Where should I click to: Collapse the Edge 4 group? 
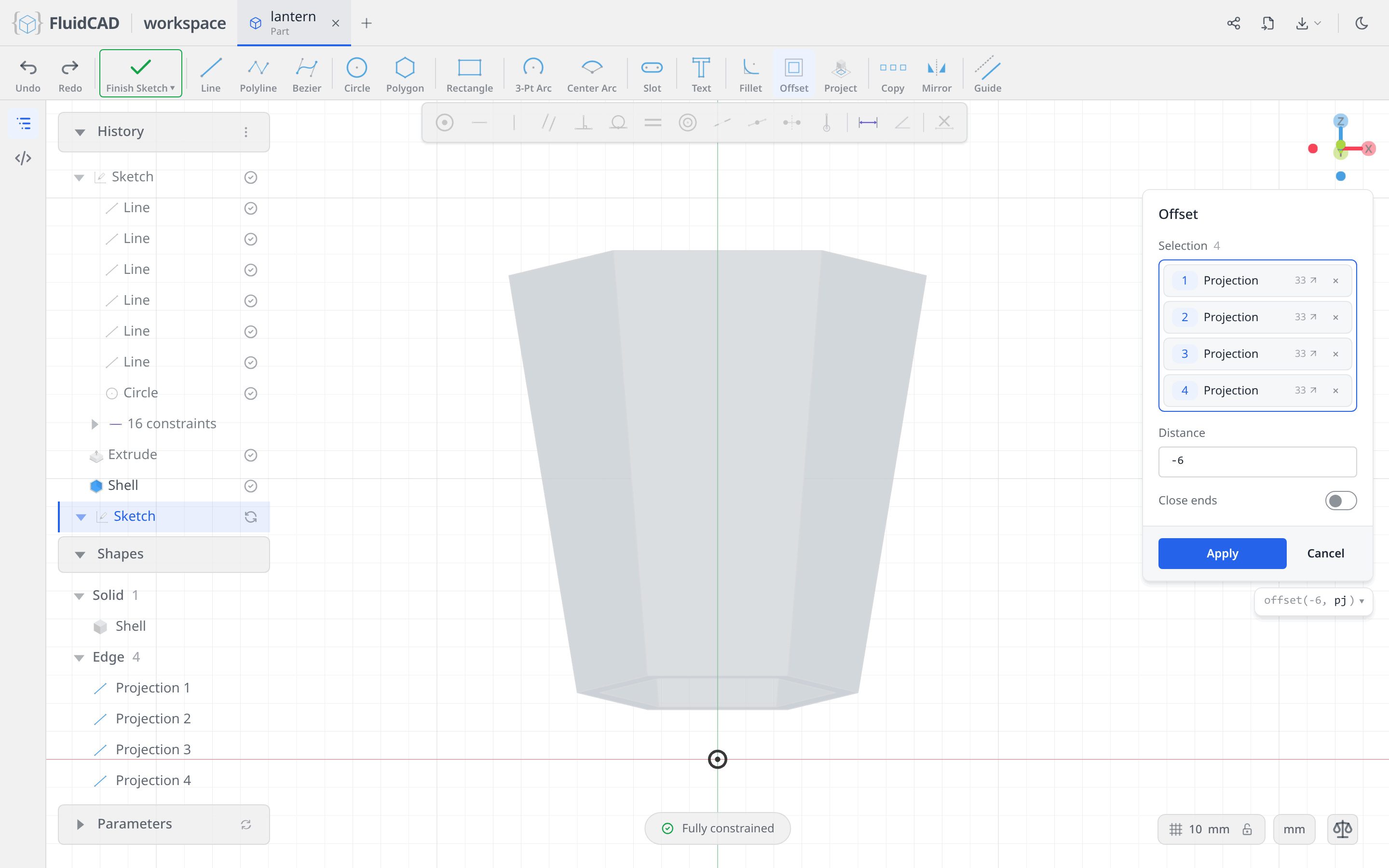pyautogui.click(x=79, y=657)
